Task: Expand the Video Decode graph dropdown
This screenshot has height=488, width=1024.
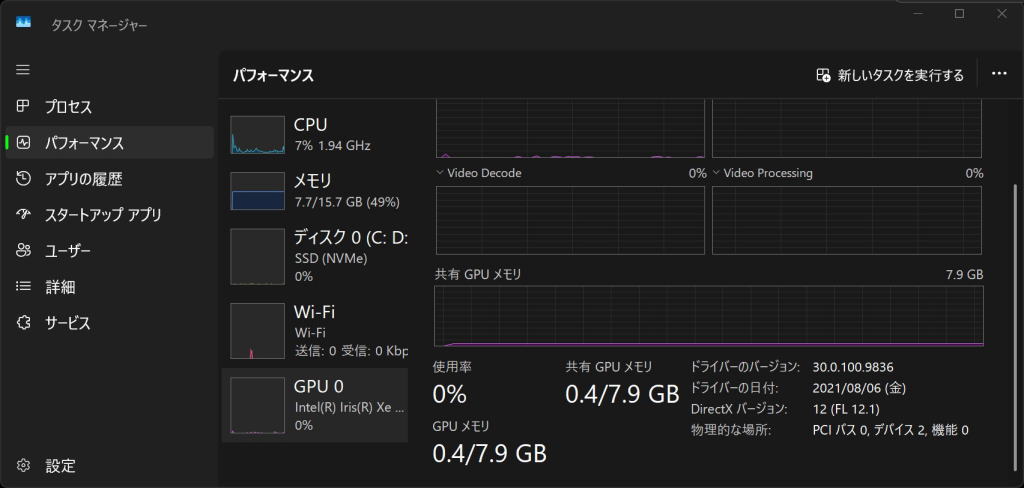Action: 441,173
